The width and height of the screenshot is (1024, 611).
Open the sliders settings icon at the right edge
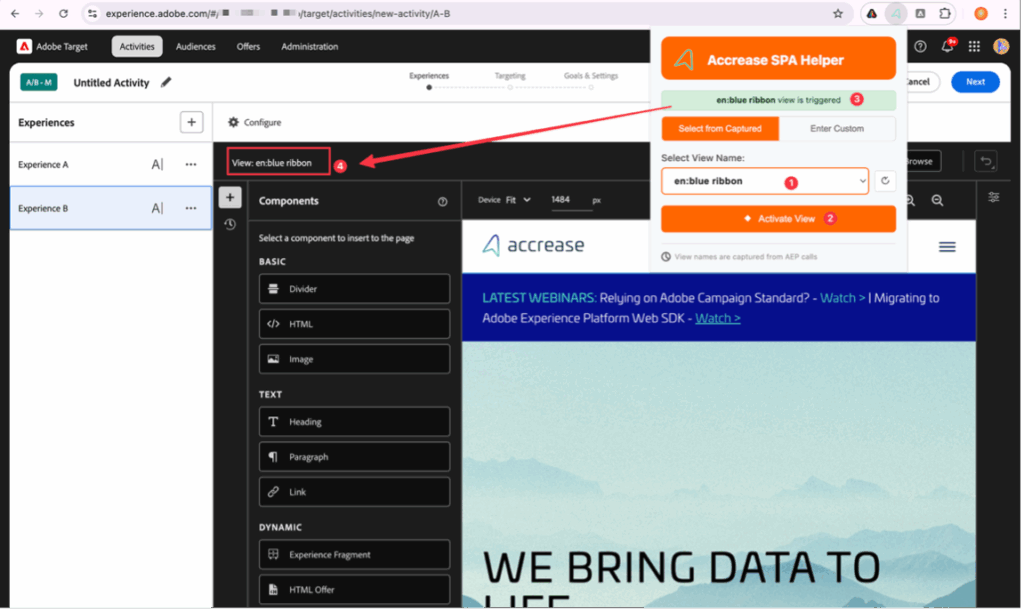[x=993, y=197]
